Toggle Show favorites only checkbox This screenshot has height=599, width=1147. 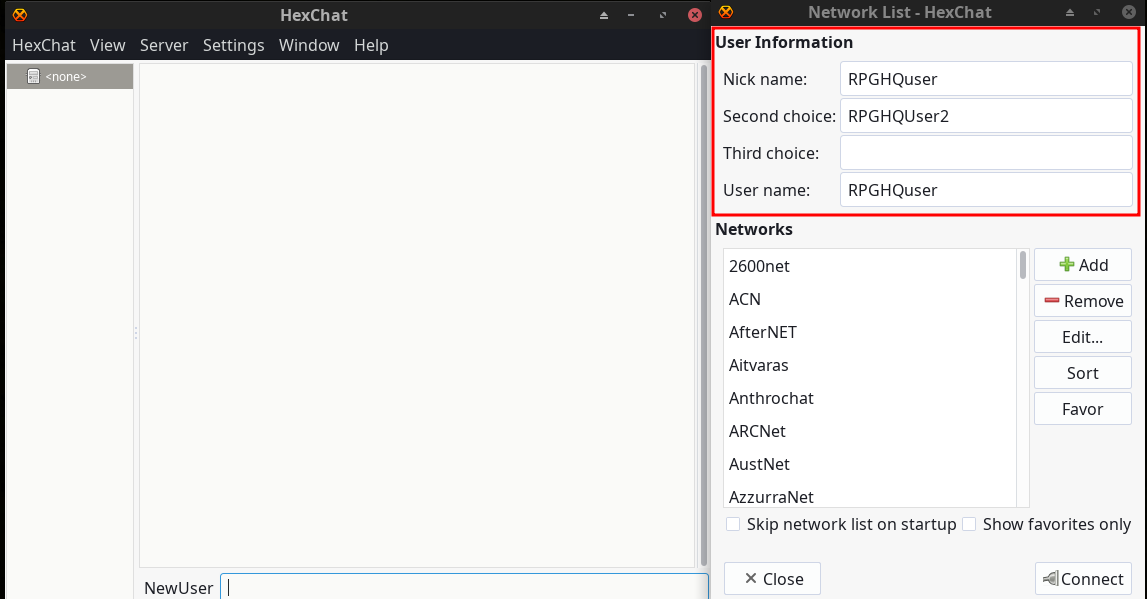(x=969, y=524)
